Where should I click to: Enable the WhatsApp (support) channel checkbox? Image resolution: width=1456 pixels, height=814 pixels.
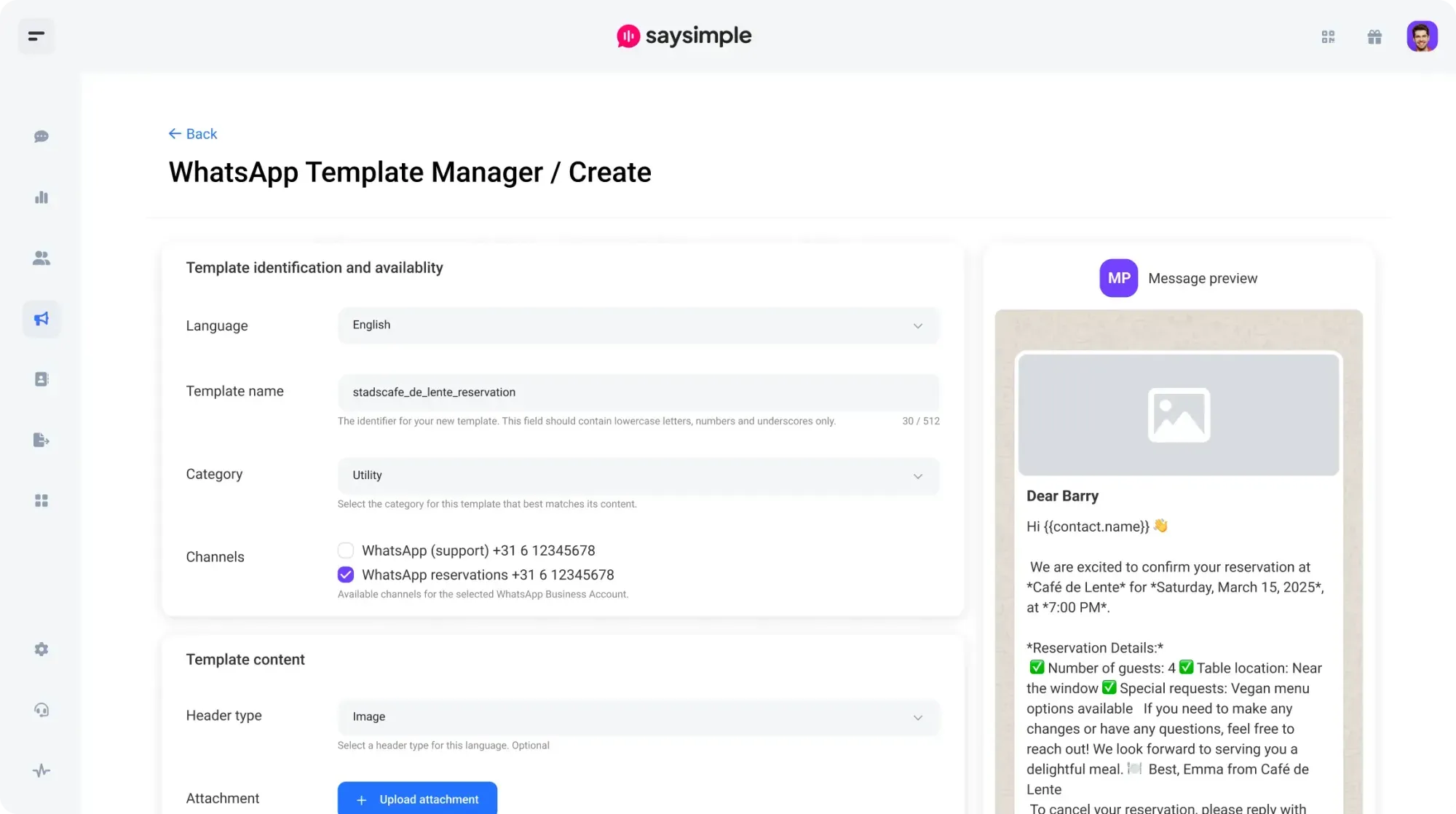pyautogui.click(x=345, y=550)
